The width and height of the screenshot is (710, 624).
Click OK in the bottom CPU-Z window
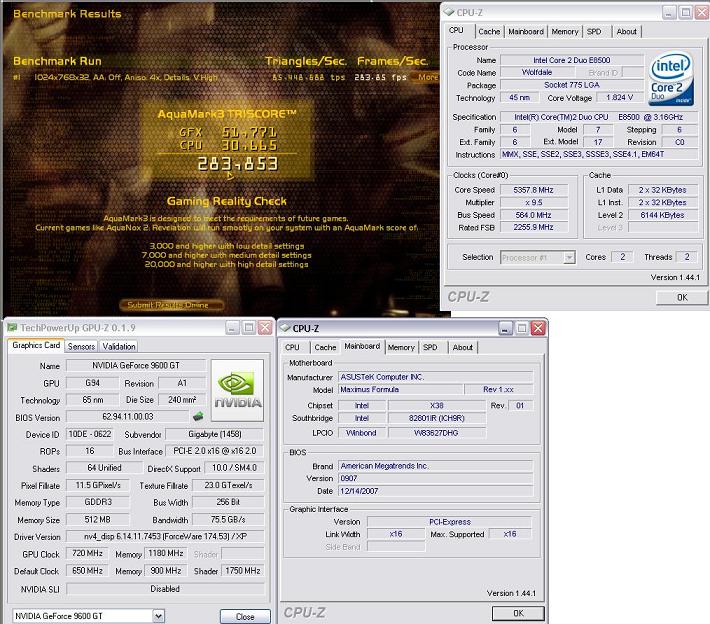(518, 613)
